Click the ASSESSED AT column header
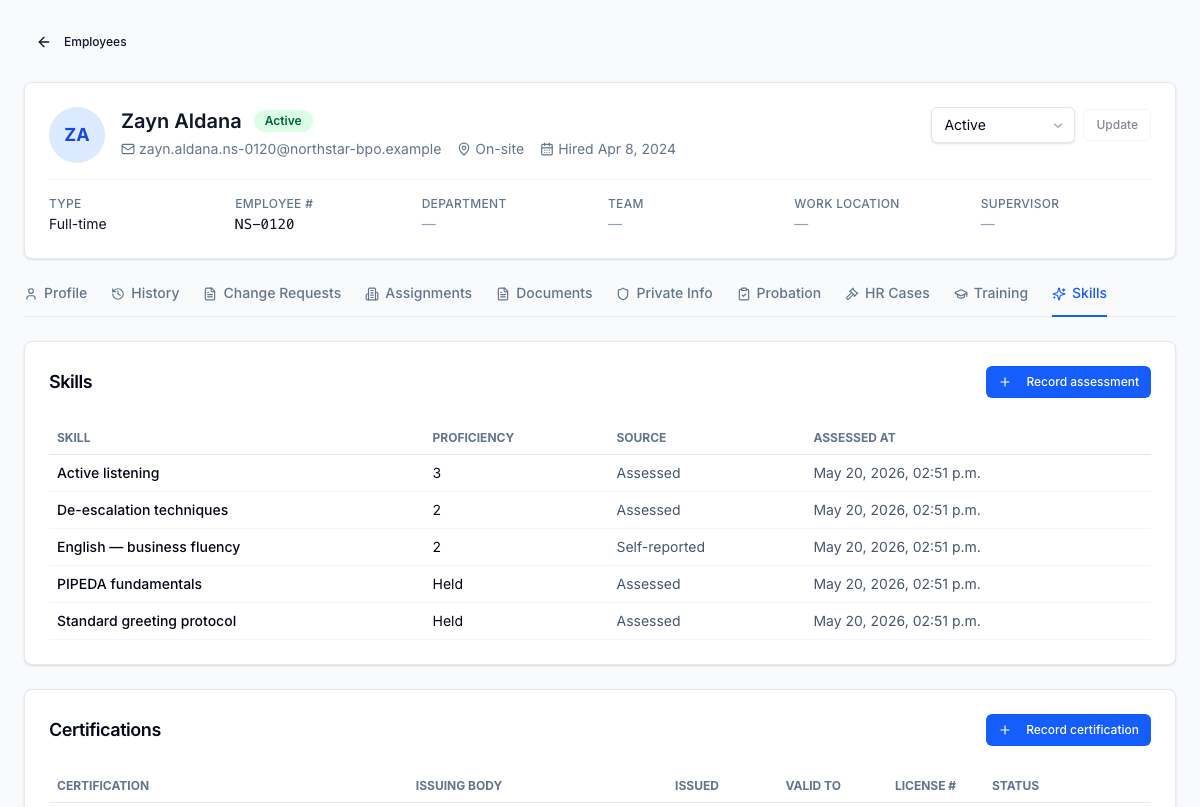Screen dimensions: 1200x807 point(855,438)
